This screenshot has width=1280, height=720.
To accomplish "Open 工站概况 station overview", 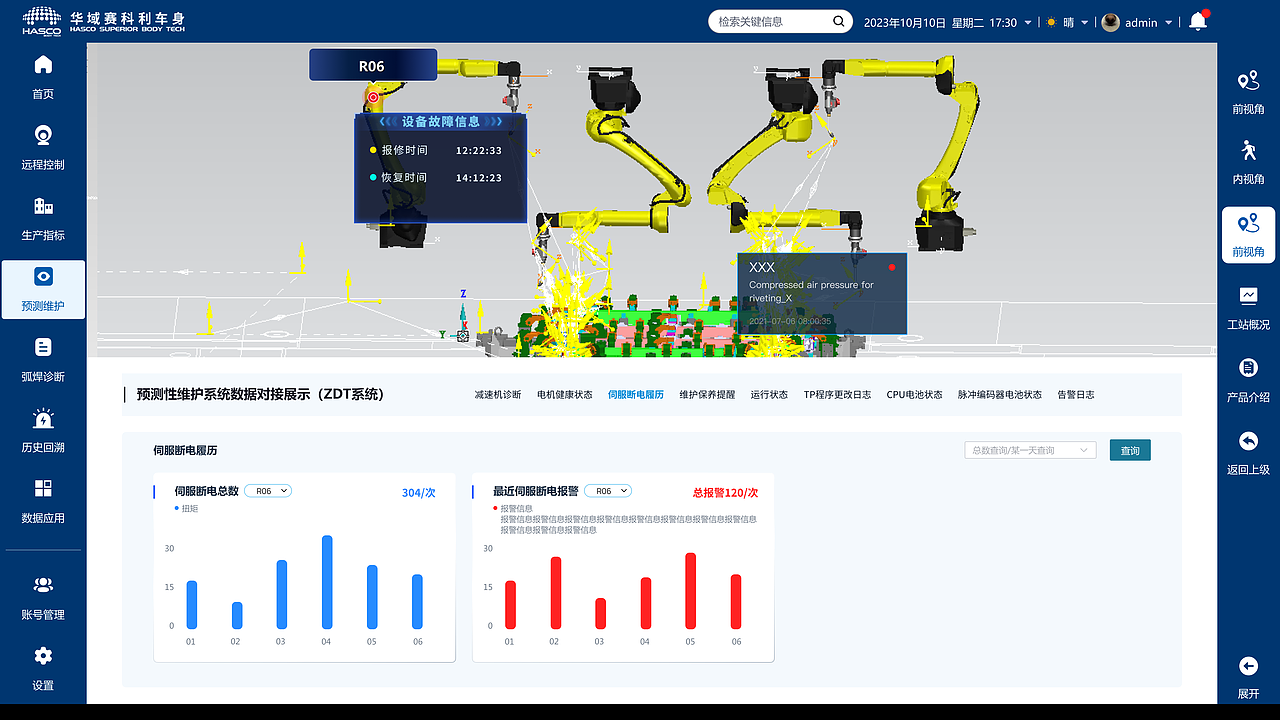I will click(1248, 308).
